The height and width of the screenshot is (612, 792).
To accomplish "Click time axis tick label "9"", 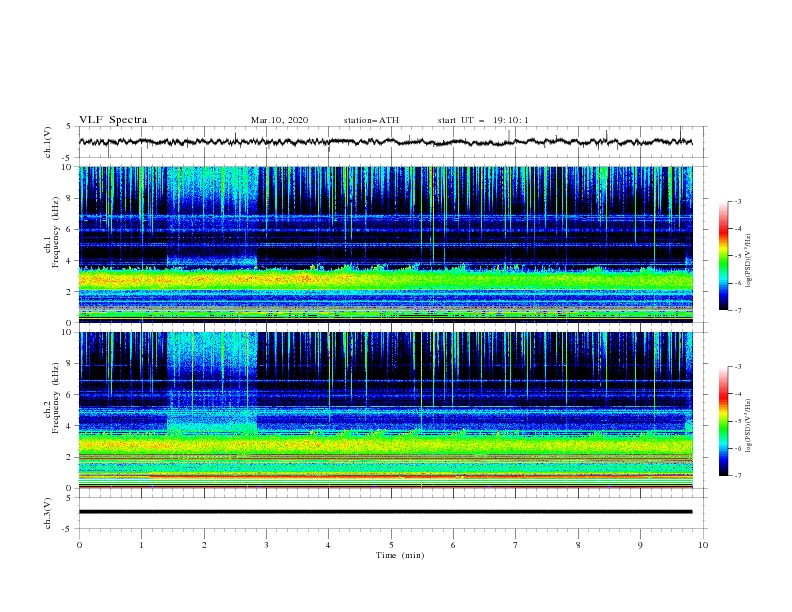I will pyautogui.click(x=640, y=545).
